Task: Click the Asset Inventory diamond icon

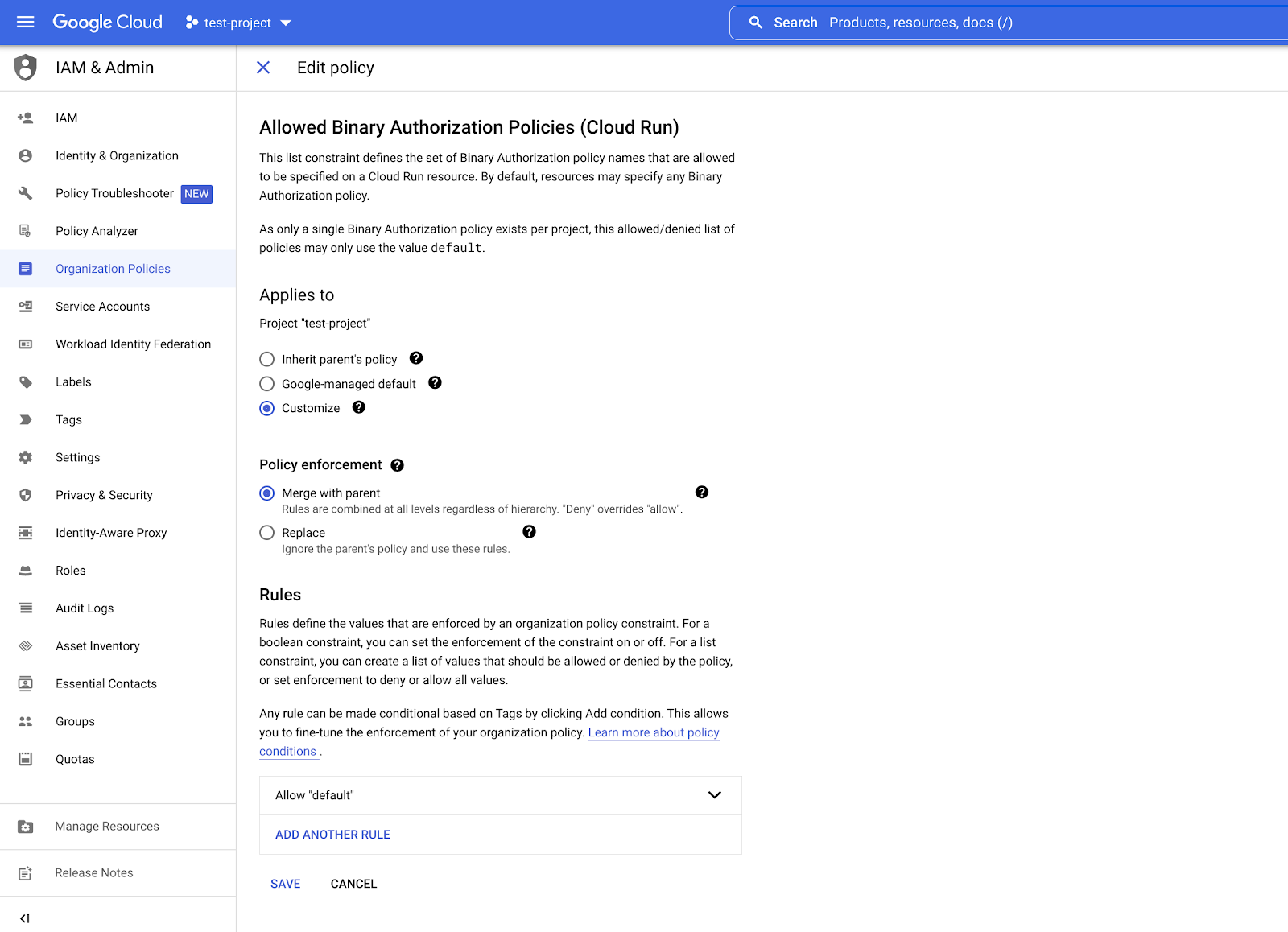Action: click(x=26, y=646)
